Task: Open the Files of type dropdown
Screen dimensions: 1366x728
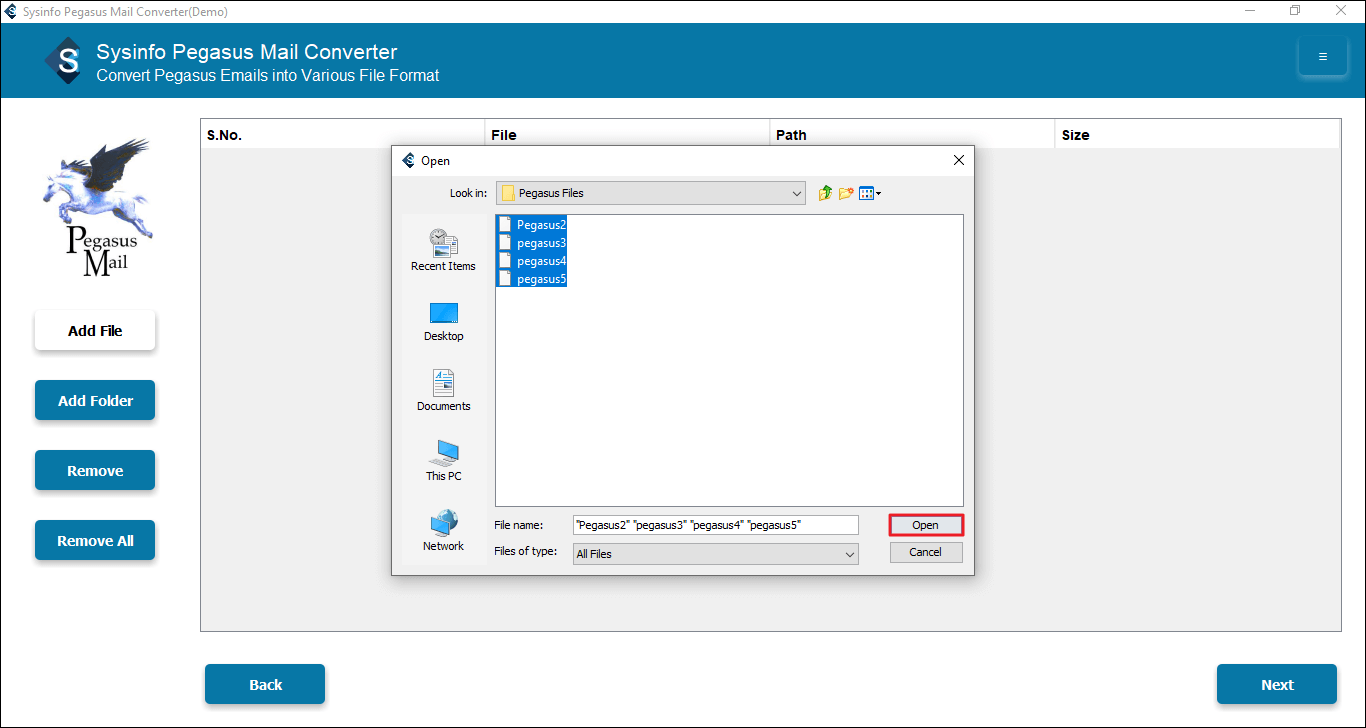Action: pyautogui.click(x=849, y=553)
